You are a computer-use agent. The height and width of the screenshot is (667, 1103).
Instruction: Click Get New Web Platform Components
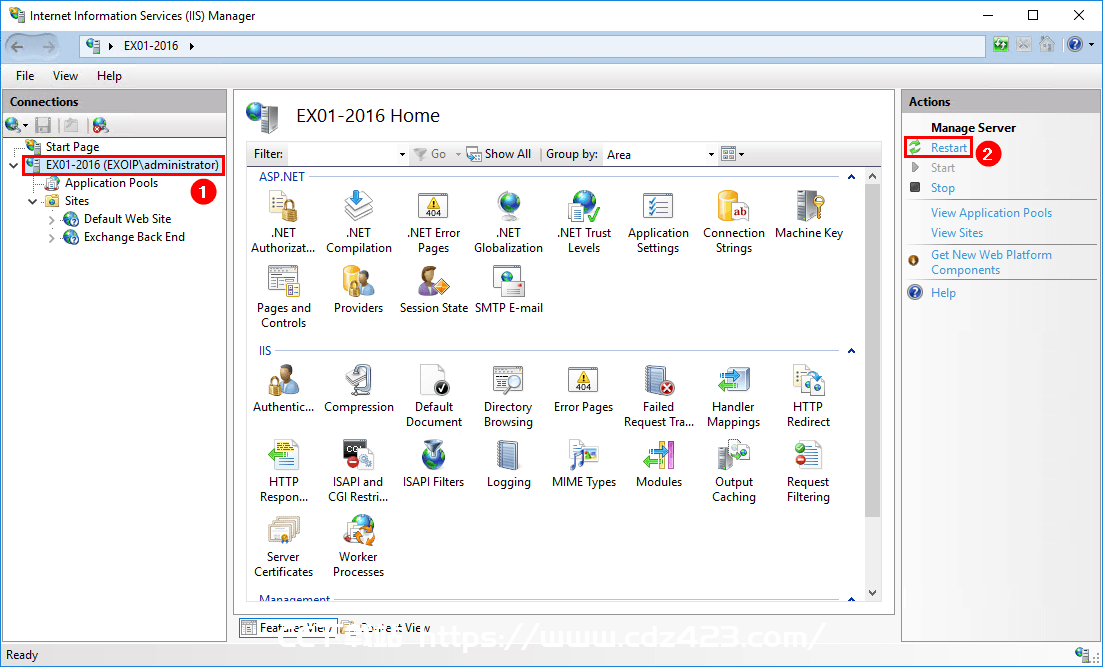pyautogui.click(x=991, y=262)
